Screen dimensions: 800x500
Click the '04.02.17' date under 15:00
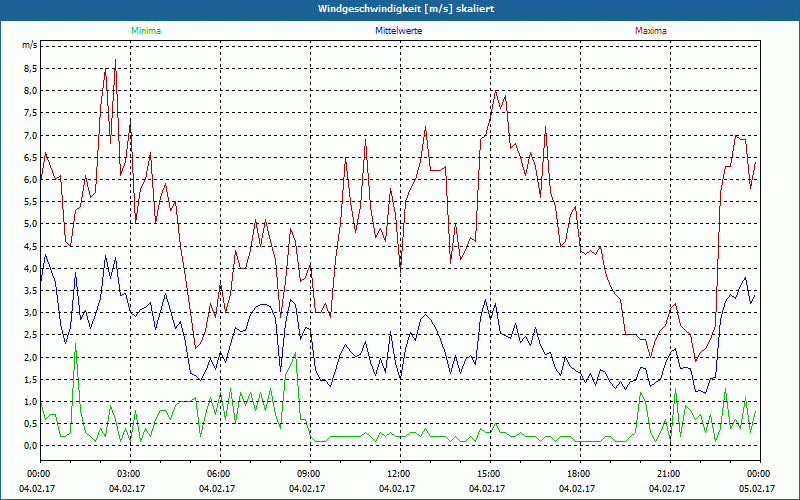pyautogui.click(x=487, y=489)
